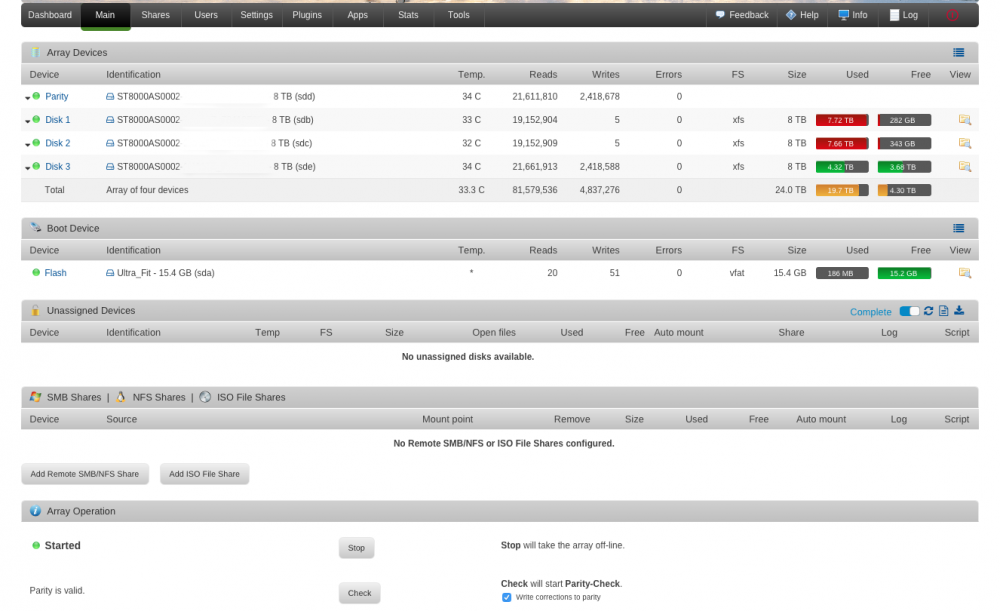
Task: Click the Disk 2 green status indicator
Action: click(x=36, y=143)
